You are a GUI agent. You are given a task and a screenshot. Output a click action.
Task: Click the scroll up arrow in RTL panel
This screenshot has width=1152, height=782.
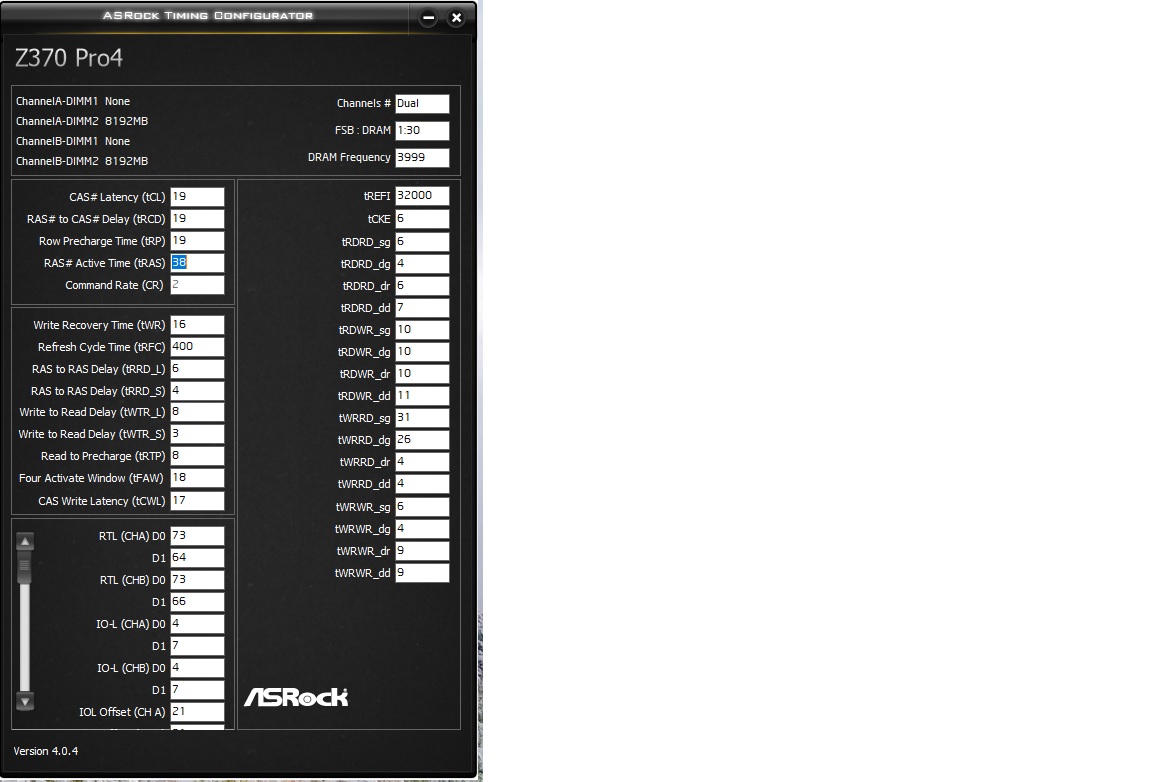(25, 542)
